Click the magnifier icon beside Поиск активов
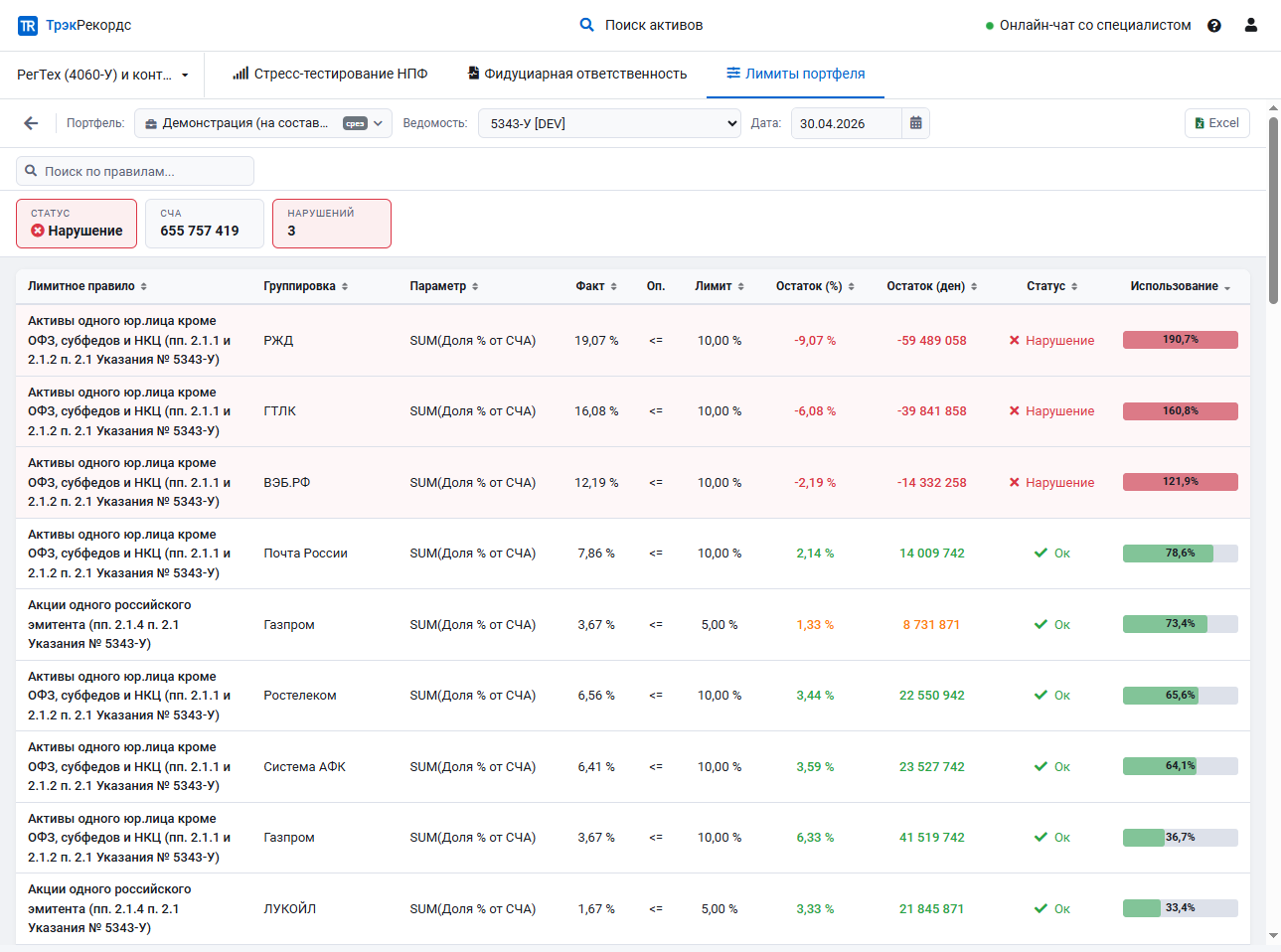This screenshot has width=1281, height=952. (x=587, y=25)
